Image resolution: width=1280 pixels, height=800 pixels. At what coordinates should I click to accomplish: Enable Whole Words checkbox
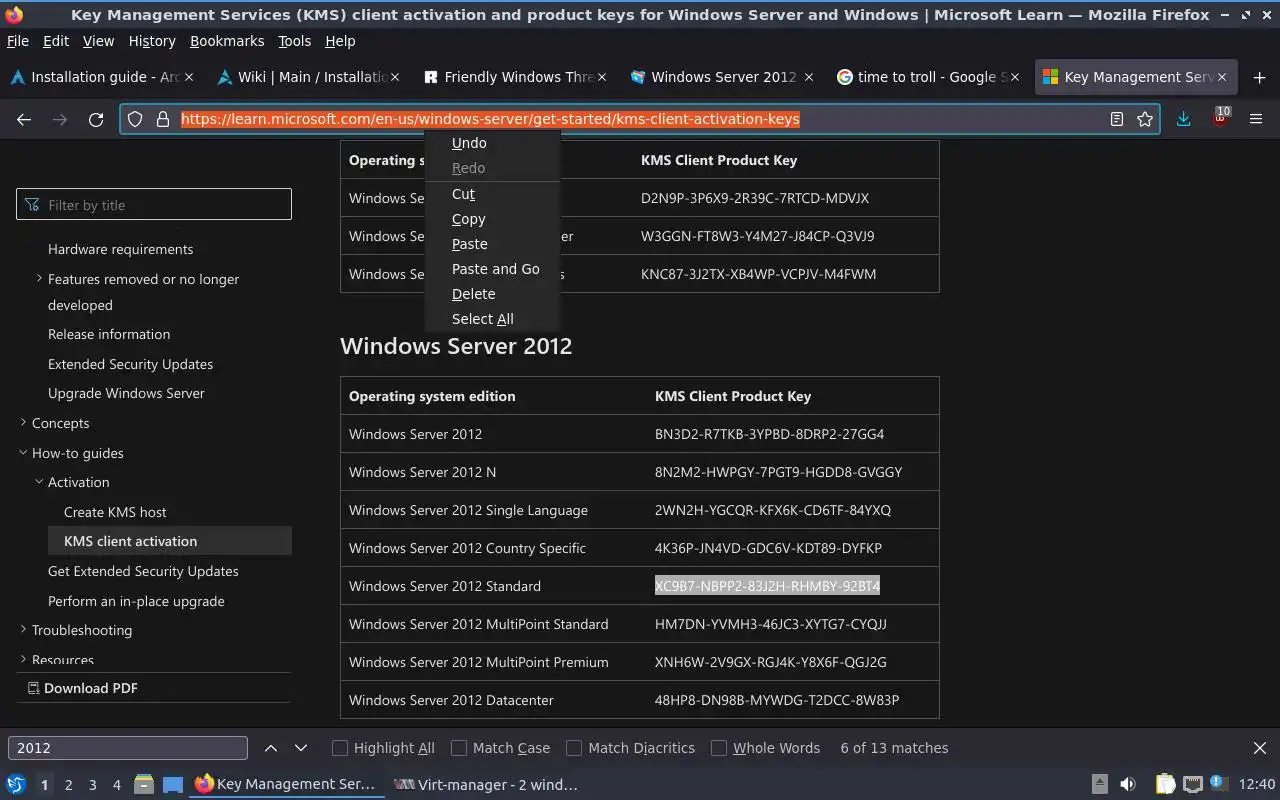tap(719, 748)
